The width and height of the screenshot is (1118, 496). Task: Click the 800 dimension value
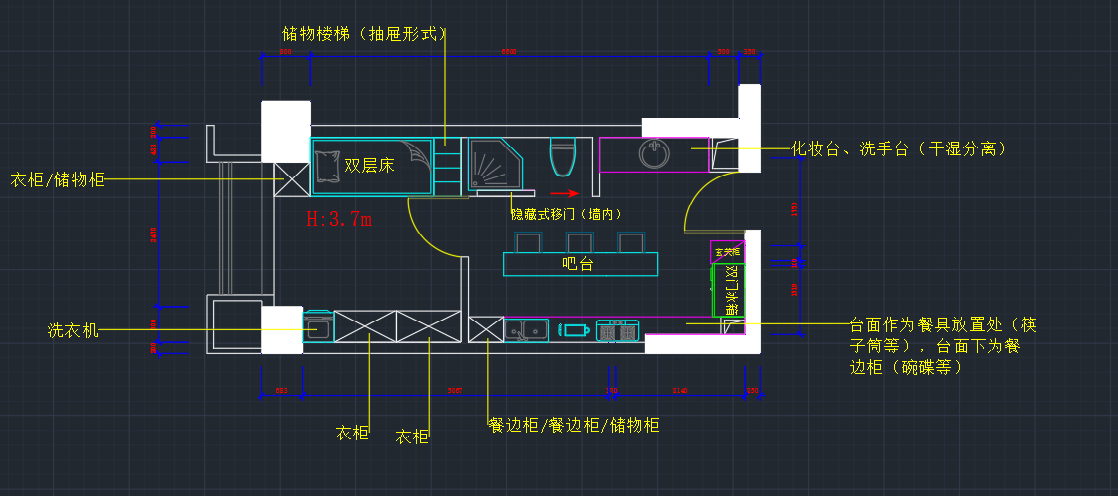tap(285, 52)
